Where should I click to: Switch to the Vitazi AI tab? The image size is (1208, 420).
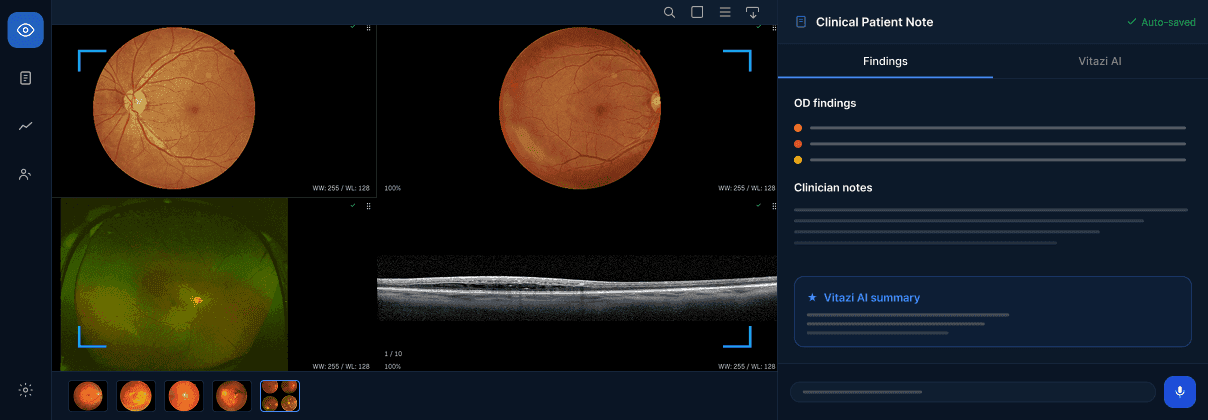tap(1100, 61)
